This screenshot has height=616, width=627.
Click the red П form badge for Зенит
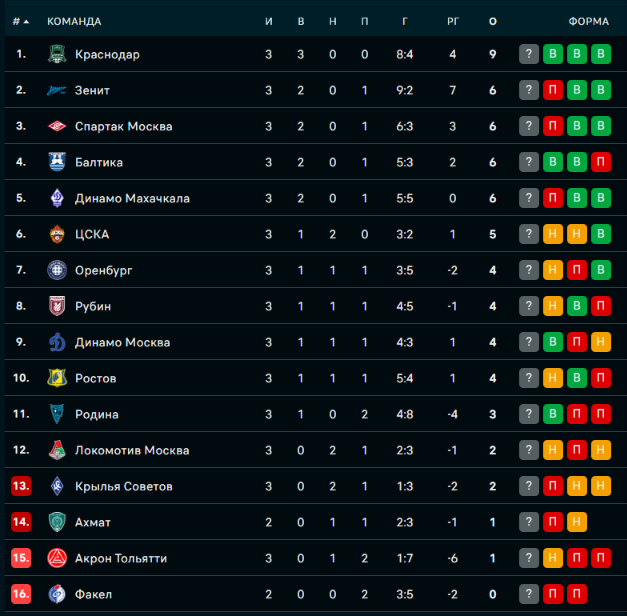tap(553, 90)
